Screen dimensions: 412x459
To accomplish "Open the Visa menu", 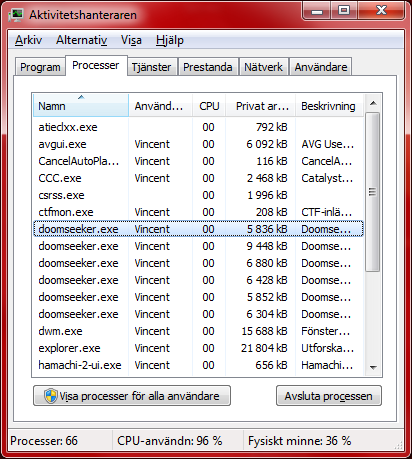I will (x=131, y=40).
